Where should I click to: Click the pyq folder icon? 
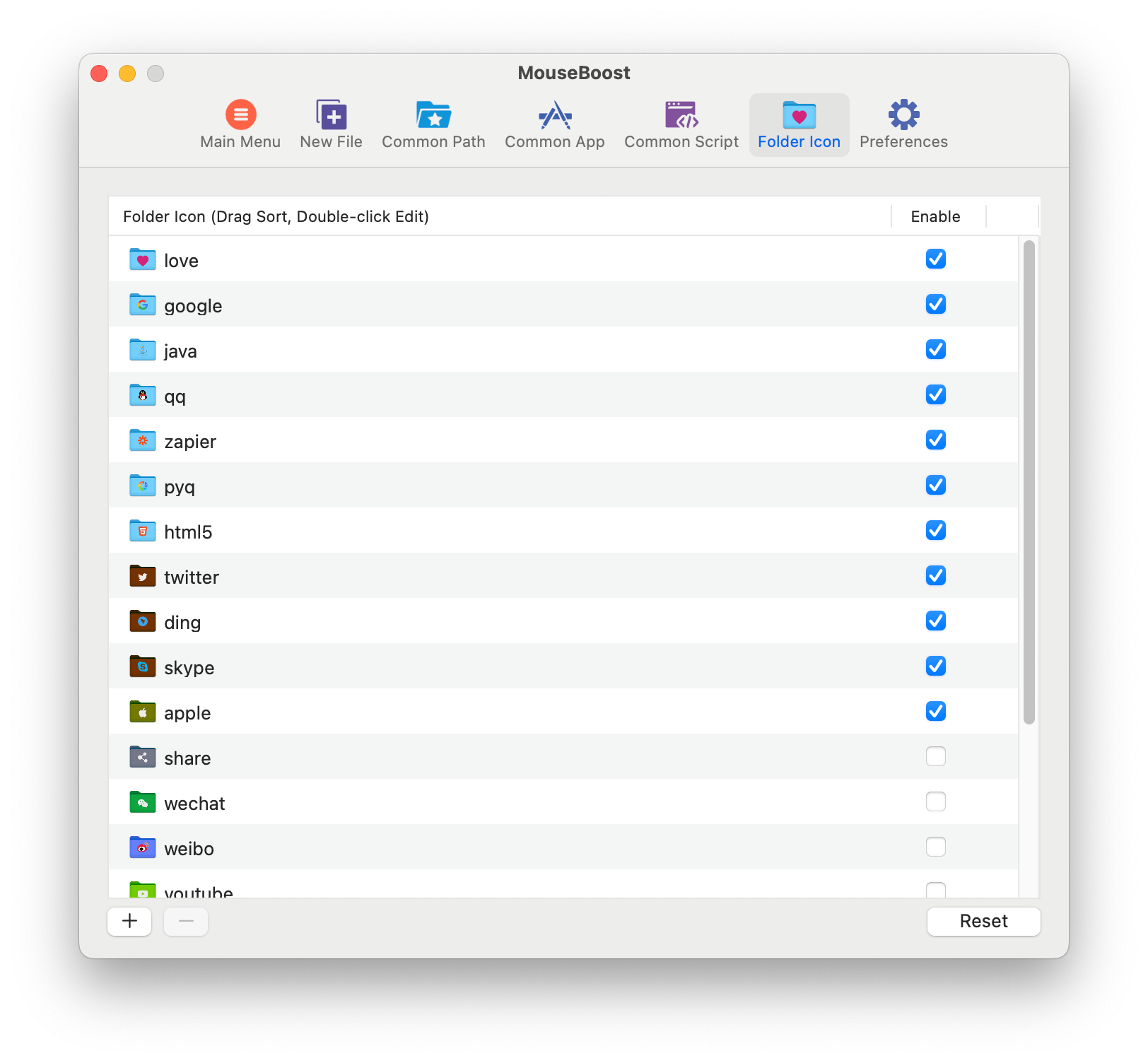143,486
